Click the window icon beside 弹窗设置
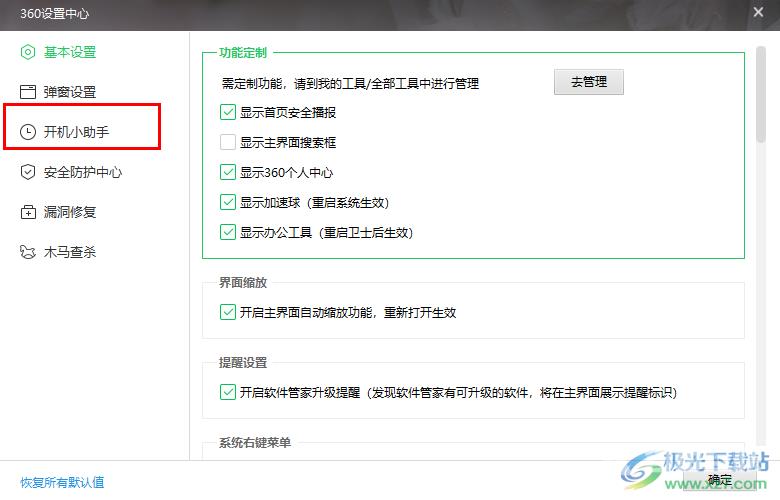780x500 pixels. 28,92
